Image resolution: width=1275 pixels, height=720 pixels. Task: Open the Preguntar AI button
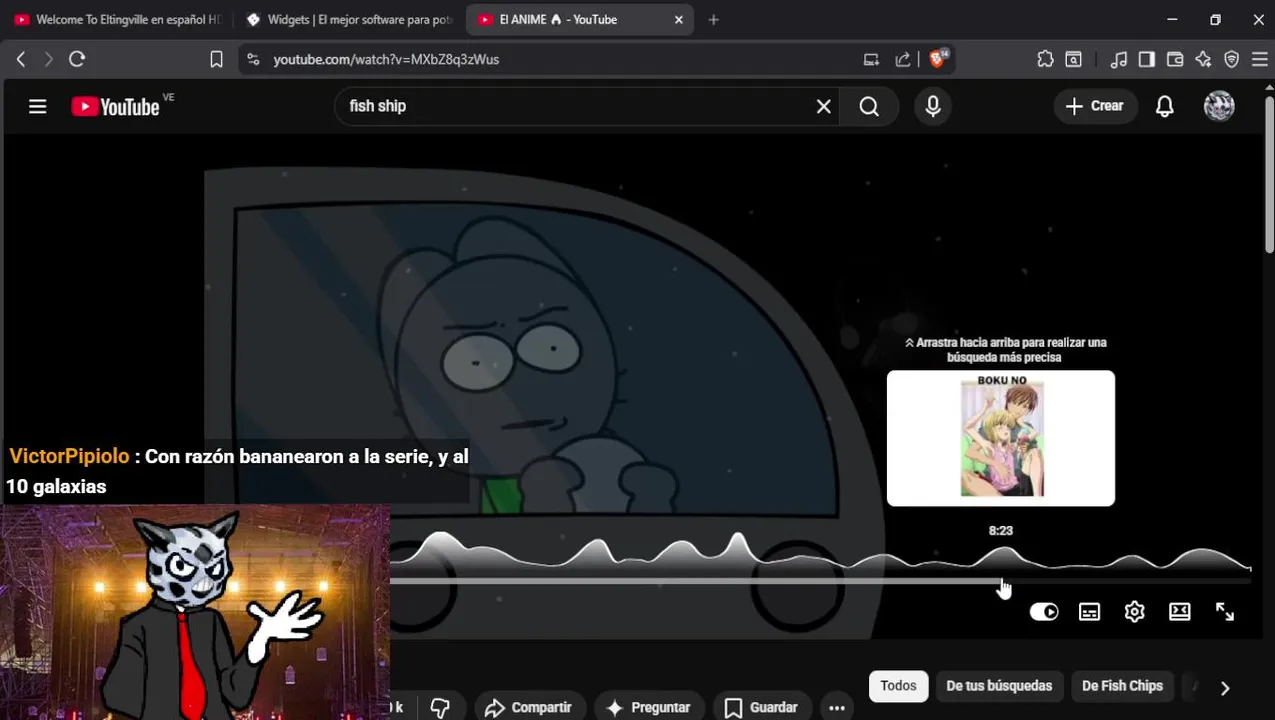coord(647,708)
